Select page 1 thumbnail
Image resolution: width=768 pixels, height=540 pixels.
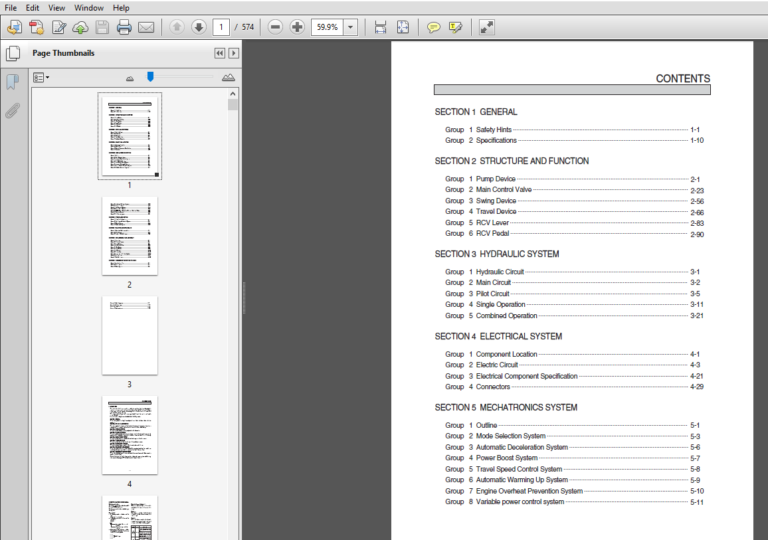[x=130, y=136]
